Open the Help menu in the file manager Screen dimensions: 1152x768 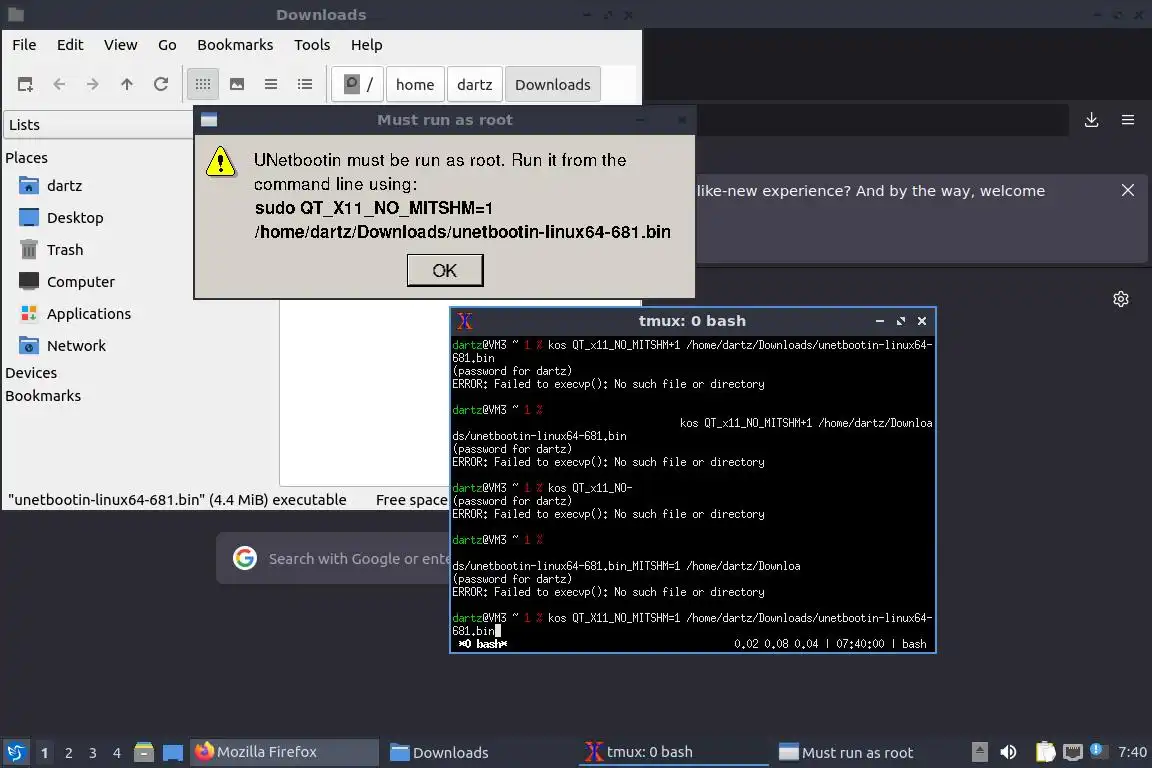367,45
